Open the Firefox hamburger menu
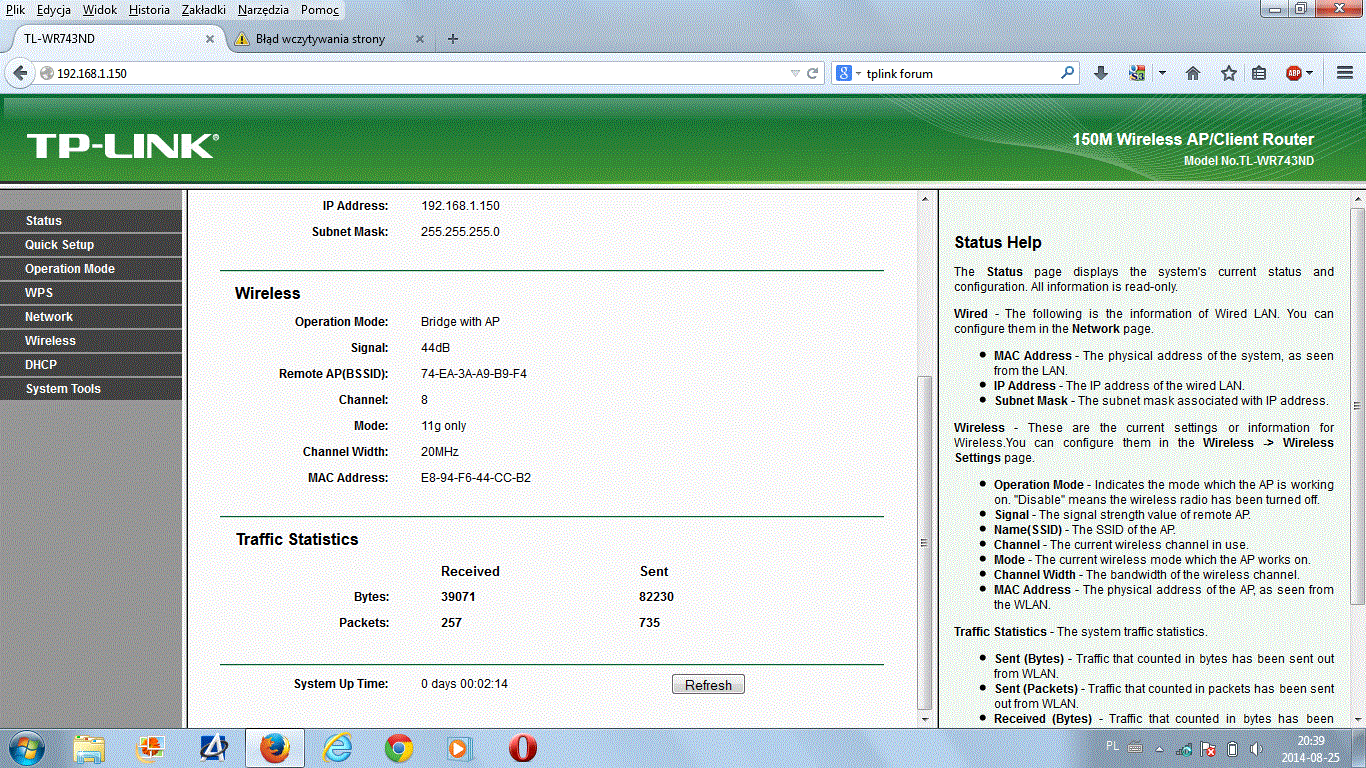The image size is (1366, 768). click(x=1345, y=73)
